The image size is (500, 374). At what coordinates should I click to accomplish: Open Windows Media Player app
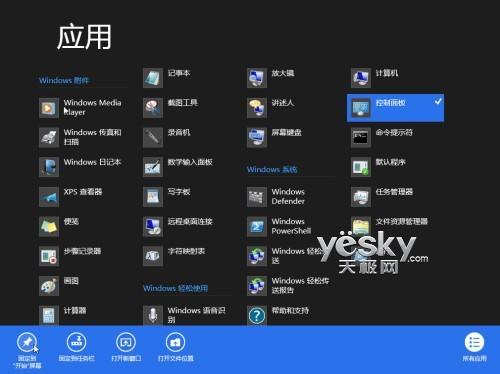[80, 108]
